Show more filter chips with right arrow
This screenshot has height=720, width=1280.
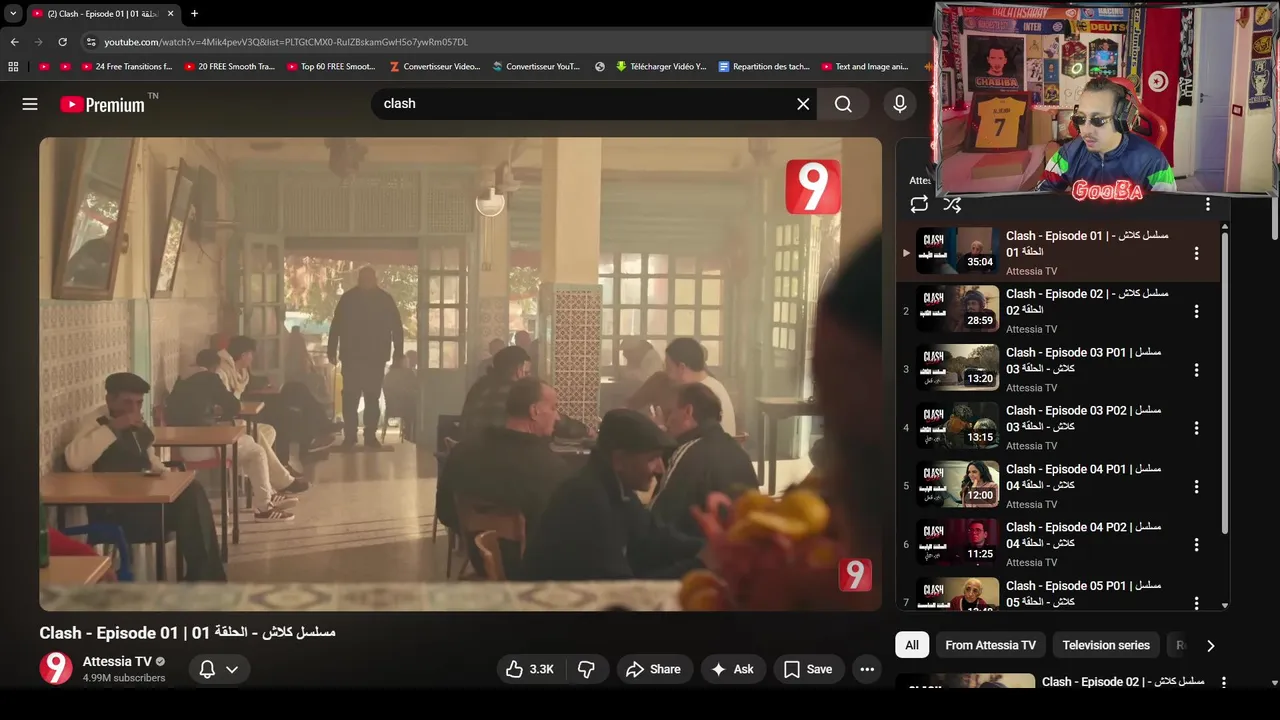click(x=1210, y=645)
